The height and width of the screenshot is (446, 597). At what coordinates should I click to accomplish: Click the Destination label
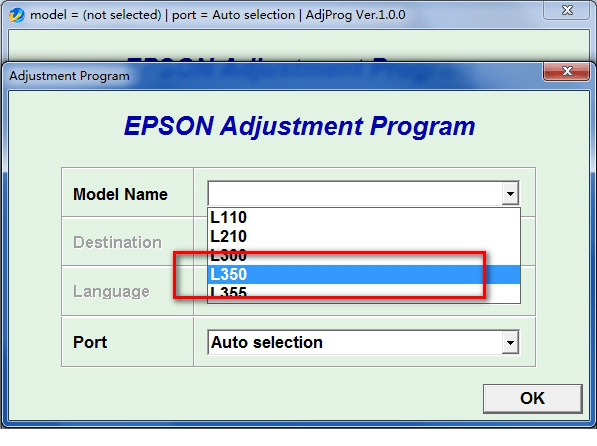(117, 242)
